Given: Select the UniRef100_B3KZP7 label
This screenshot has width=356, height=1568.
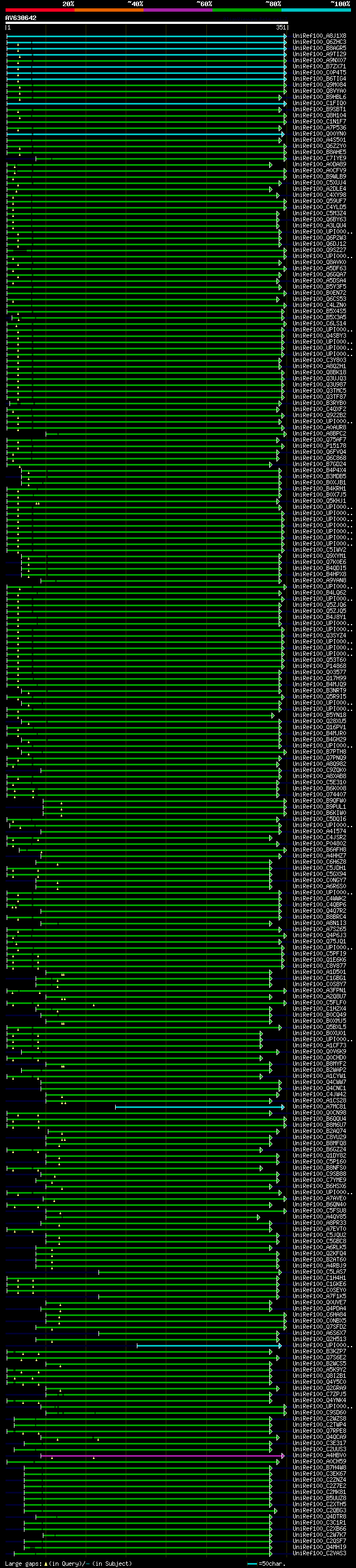Looking at the screenshot, I should click(x=319, y=1351).
